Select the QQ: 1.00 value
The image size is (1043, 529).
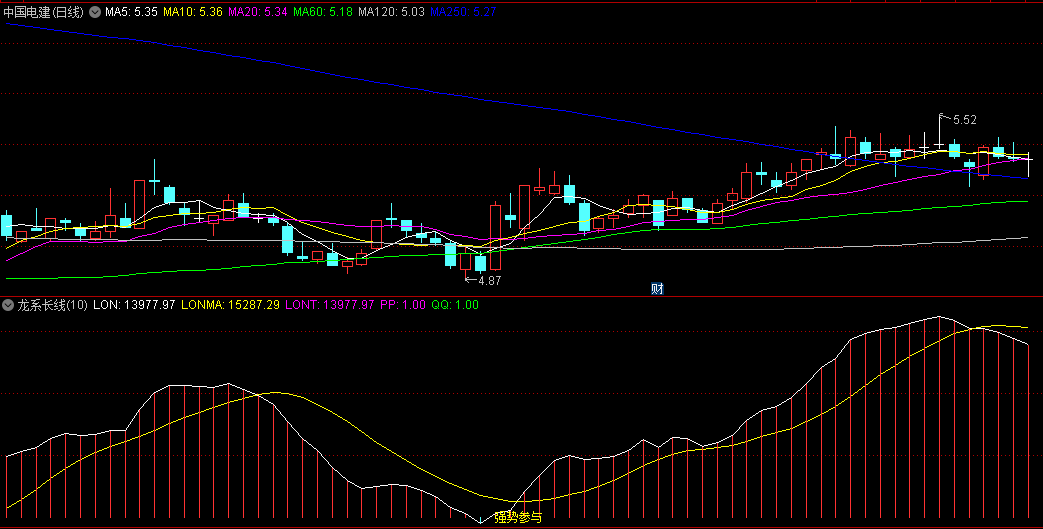click(x=455, y=305)
